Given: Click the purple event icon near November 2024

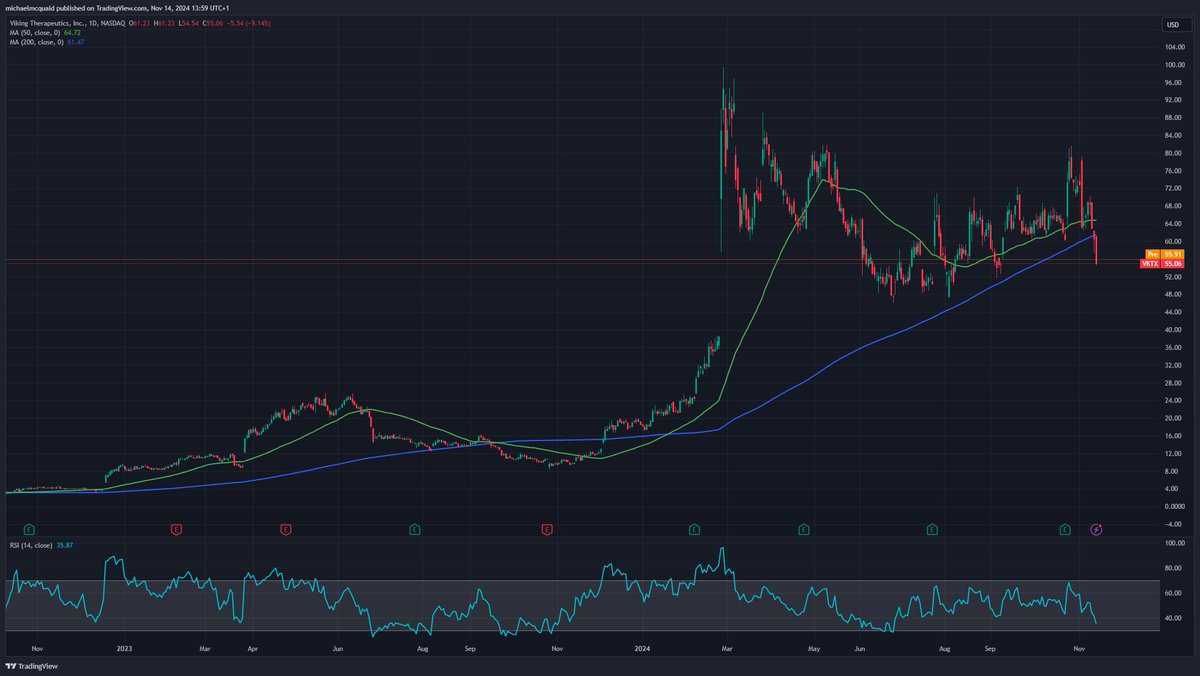Looking at the screenshot, I should pyautogui.click(x=1095, y=529).
